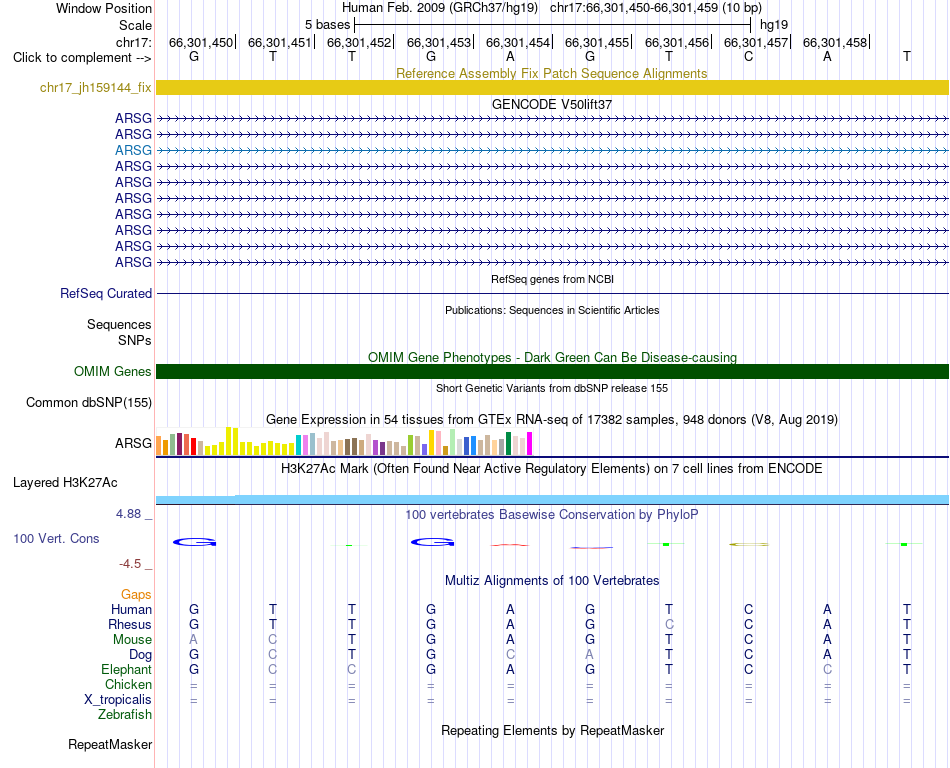Click the 100 Vert. Cons track label
Screen dimensions: 950x768
[56, 538]
